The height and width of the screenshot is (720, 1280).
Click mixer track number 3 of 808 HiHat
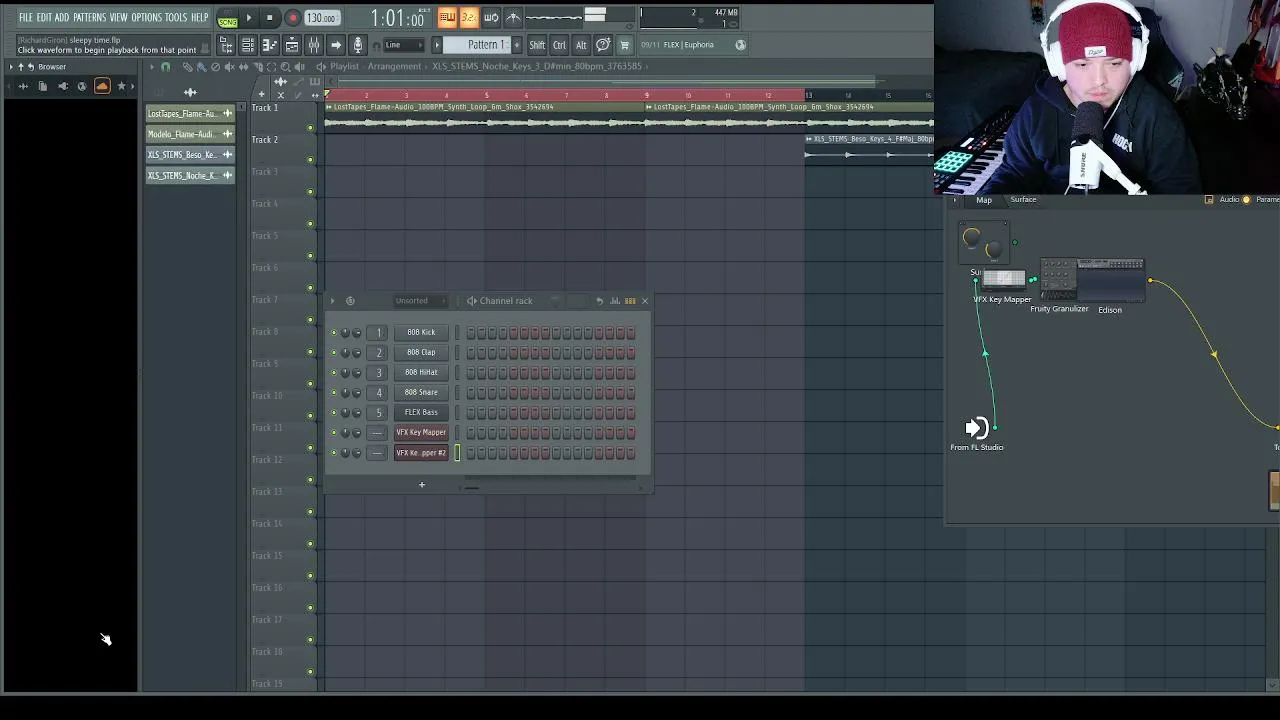coord(378,373)
